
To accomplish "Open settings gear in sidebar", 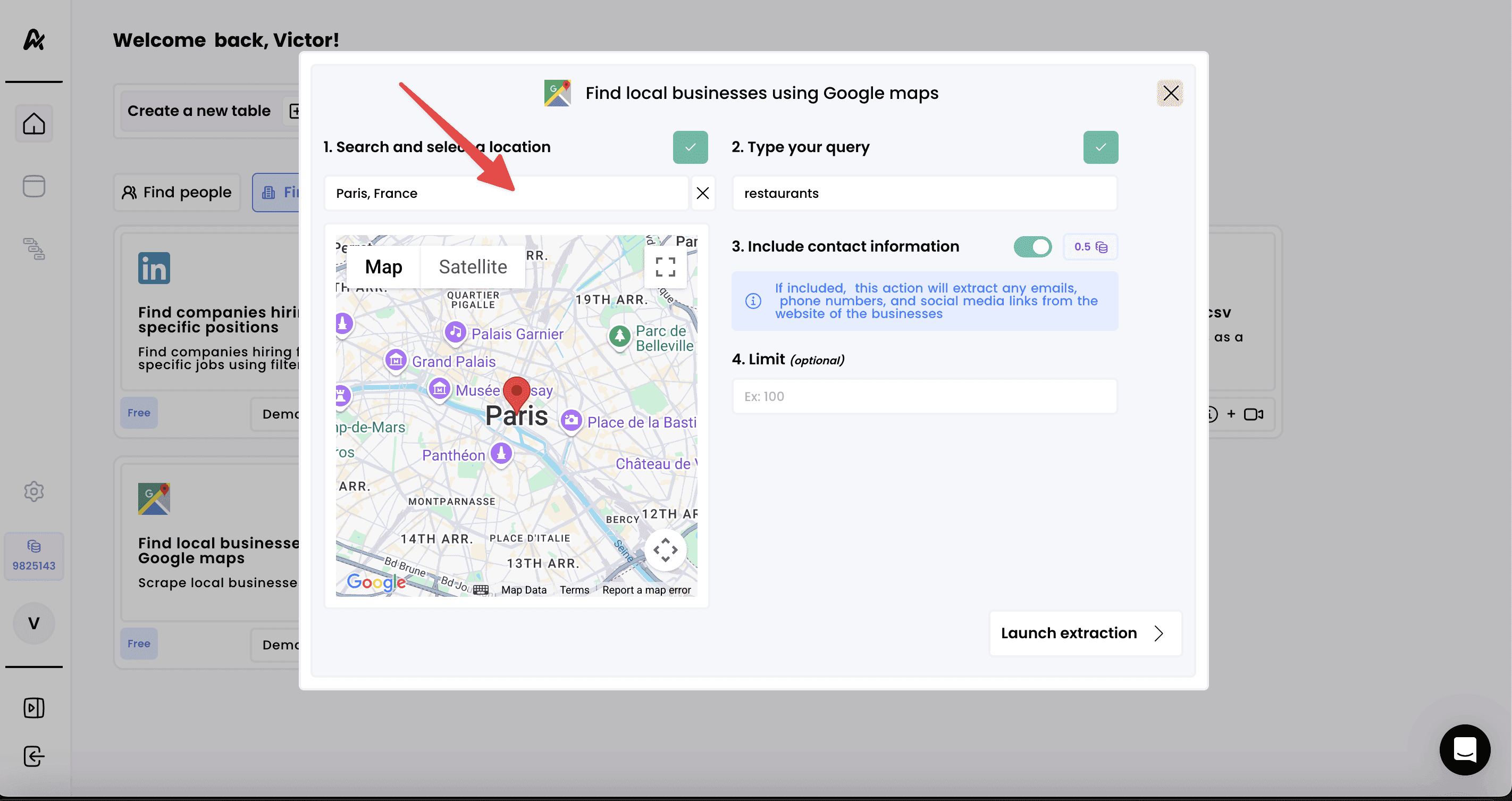I will 34,491.
